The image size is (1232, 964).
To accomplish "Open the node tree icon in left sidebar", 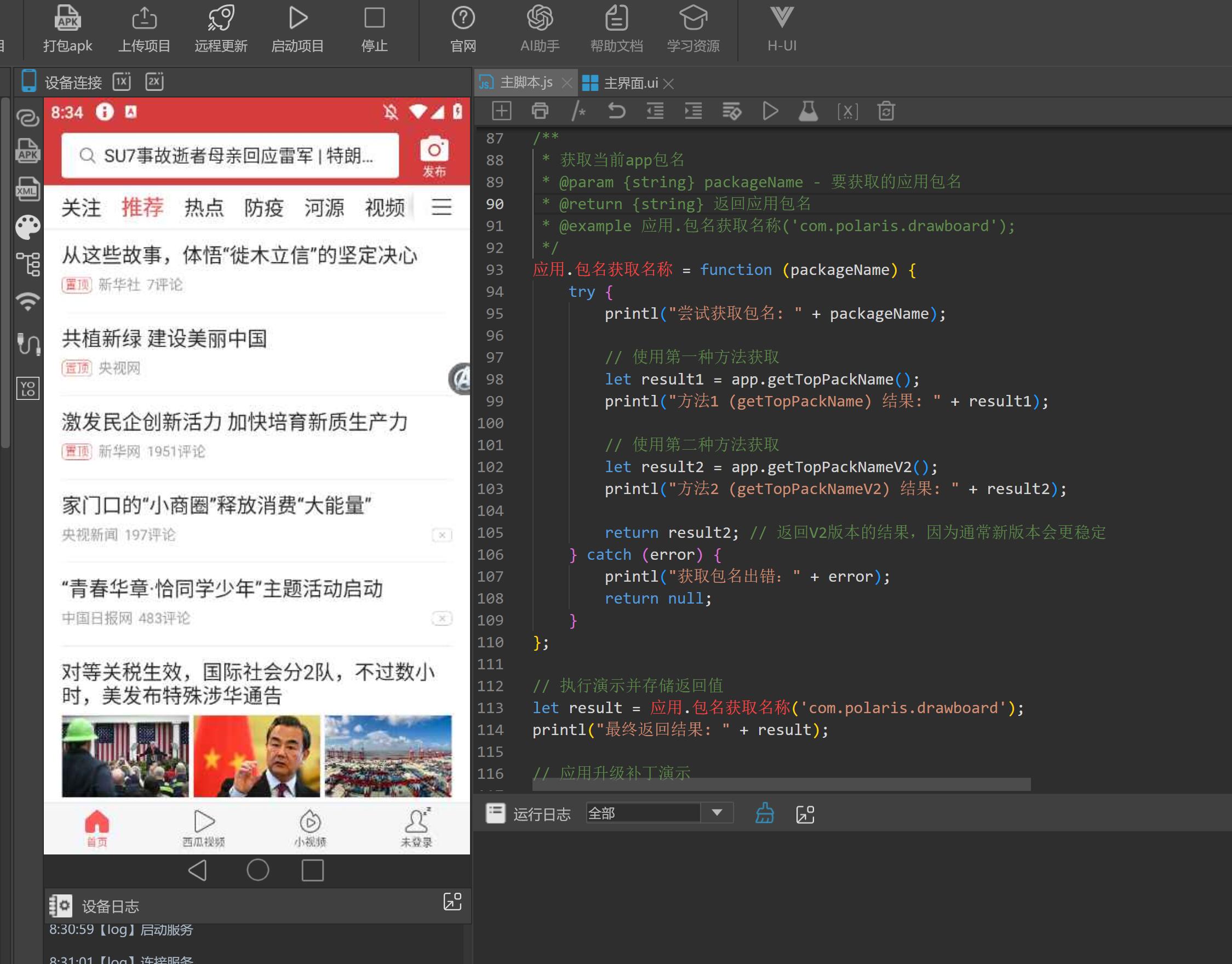I will (27, 263).
